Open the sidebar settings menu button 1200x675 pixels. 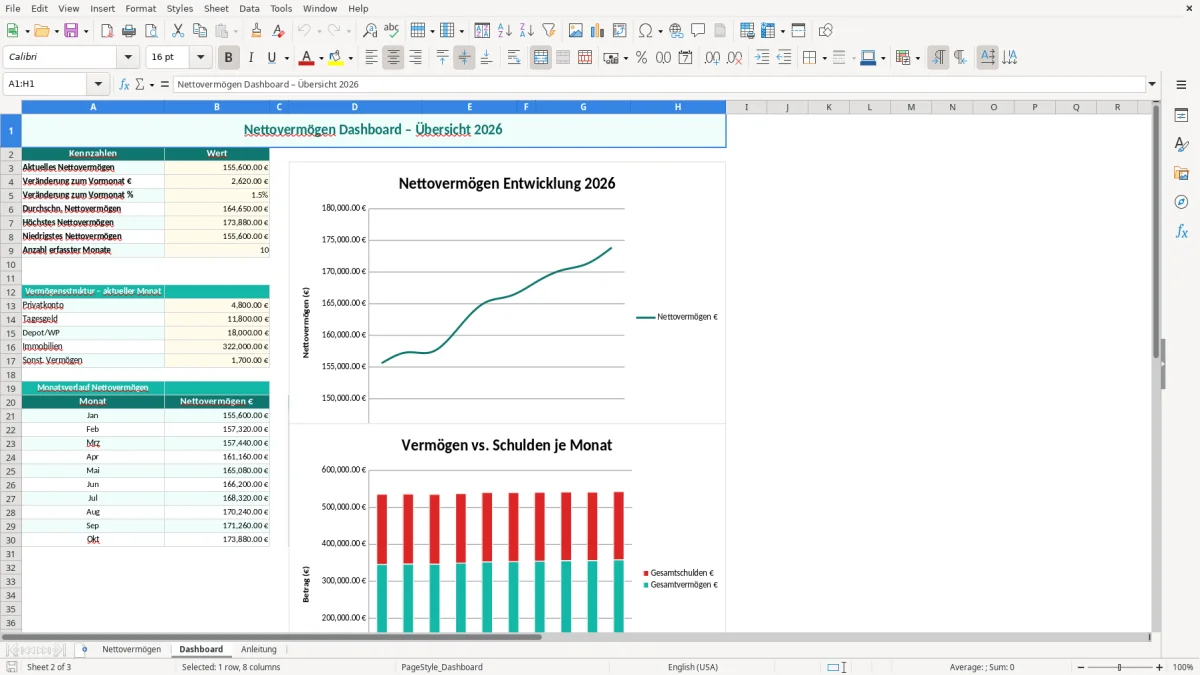[1181, 85]
